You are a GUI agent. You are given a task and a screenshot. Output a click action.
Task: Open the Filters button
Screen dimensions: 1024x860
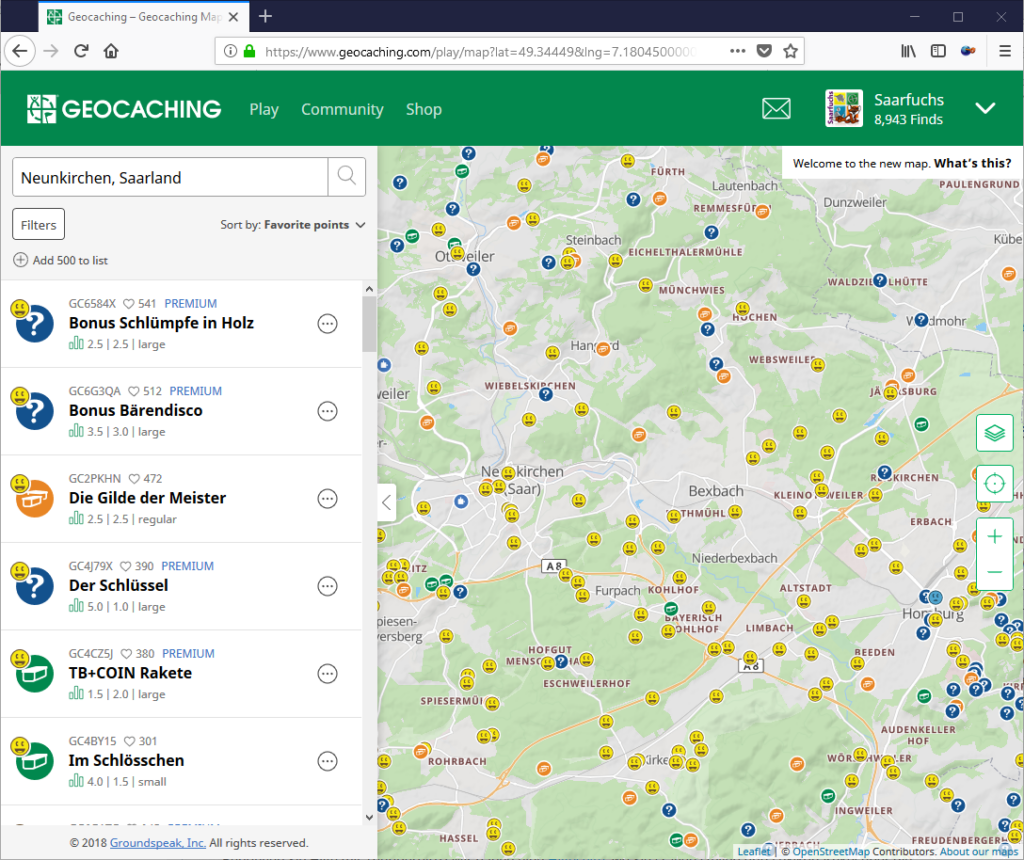point(38,224)
